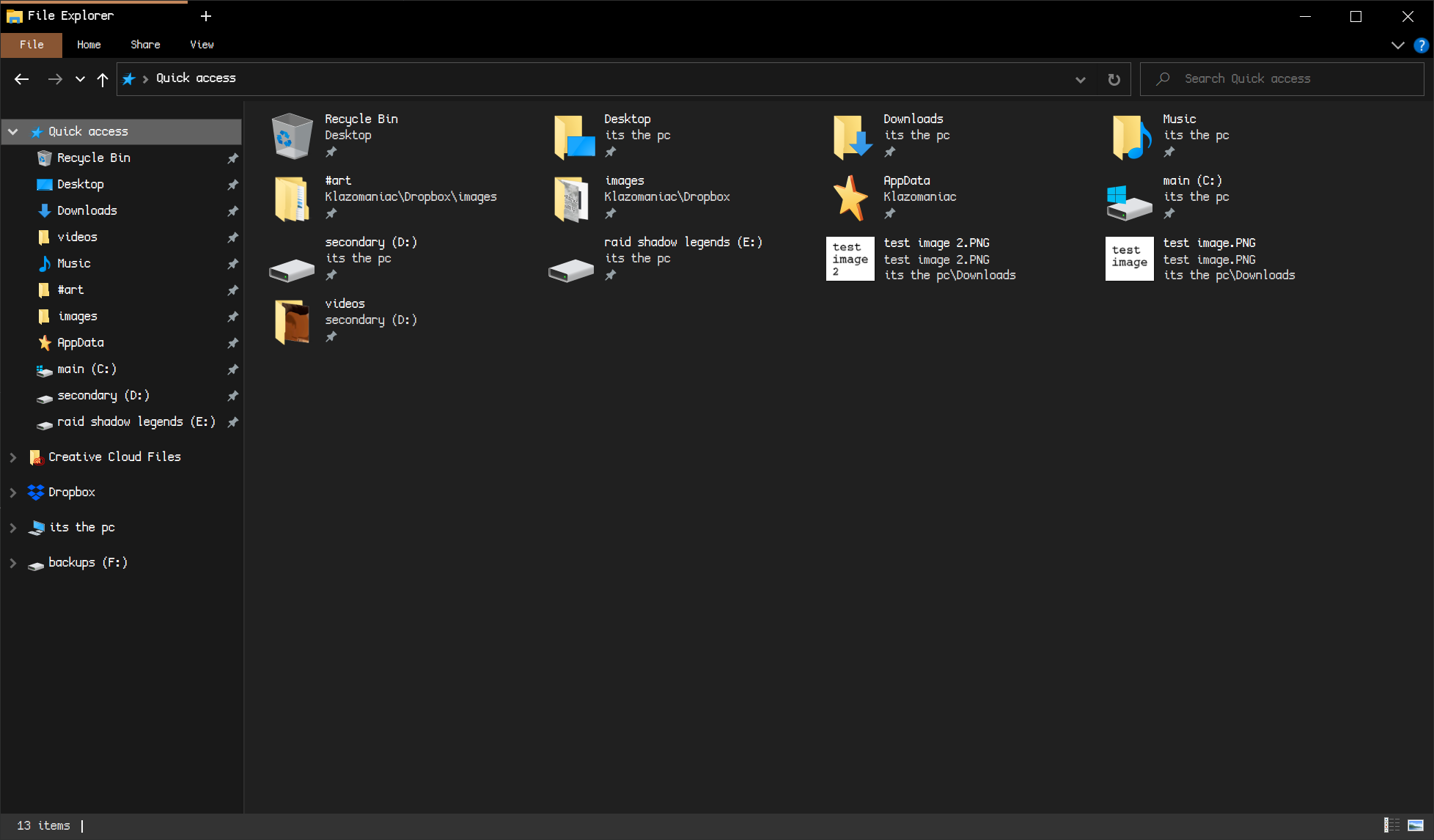Click the Quick access address breadcrumb
1434x840 pixels.
coord(196,78)
